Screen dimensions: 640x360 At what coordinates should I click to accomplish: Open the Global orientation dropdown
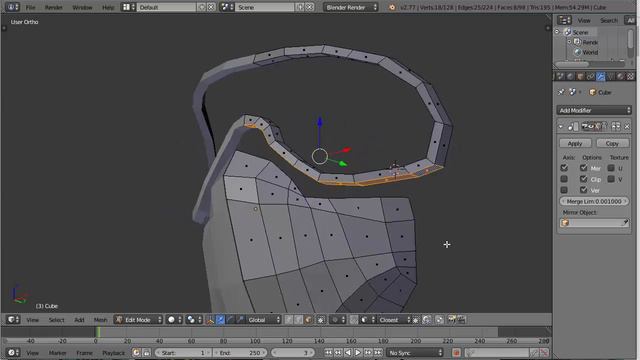[264, 320]
